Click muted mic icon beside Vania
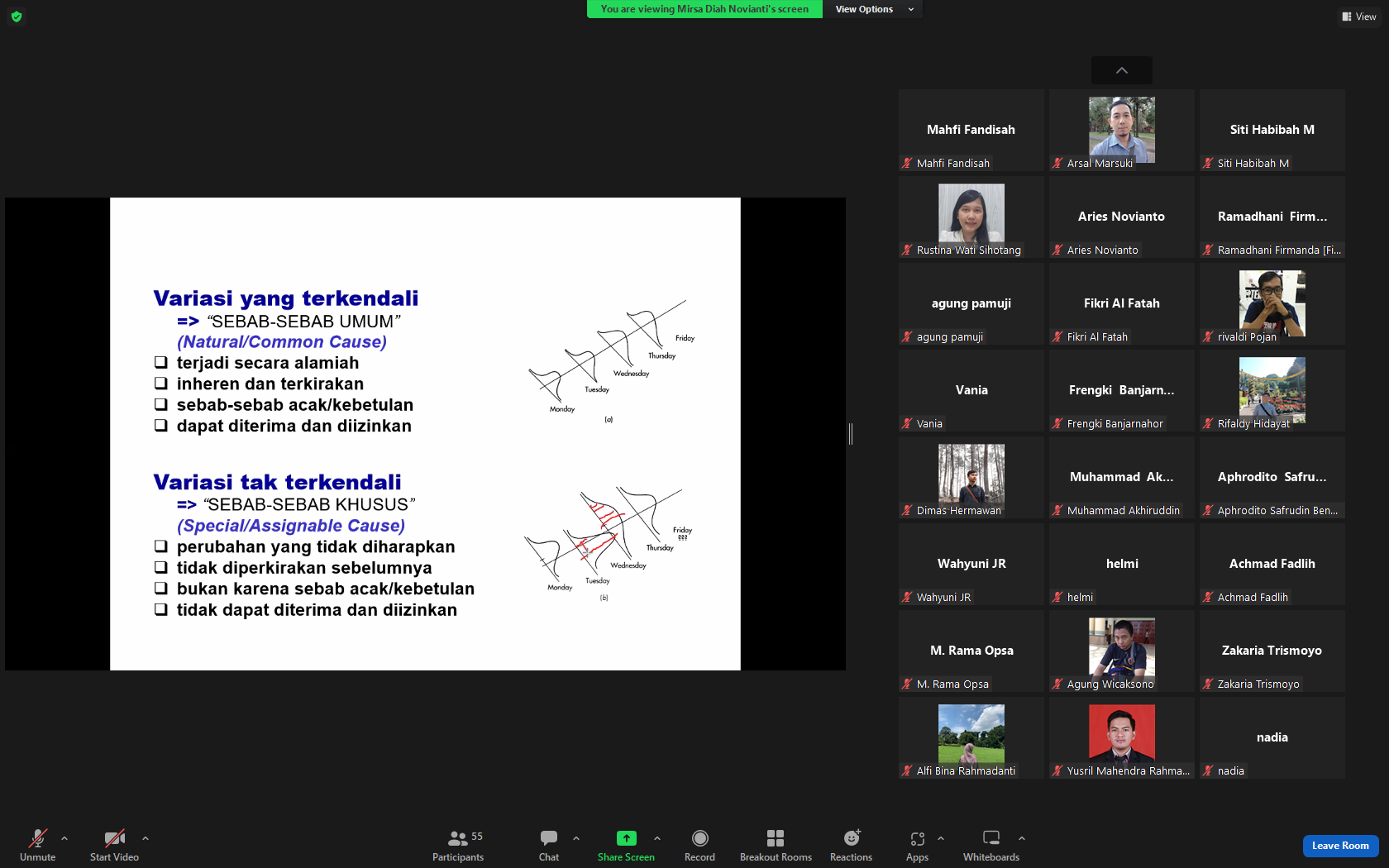Viewport: 1389px width, 868px height. tap(908, 424)
